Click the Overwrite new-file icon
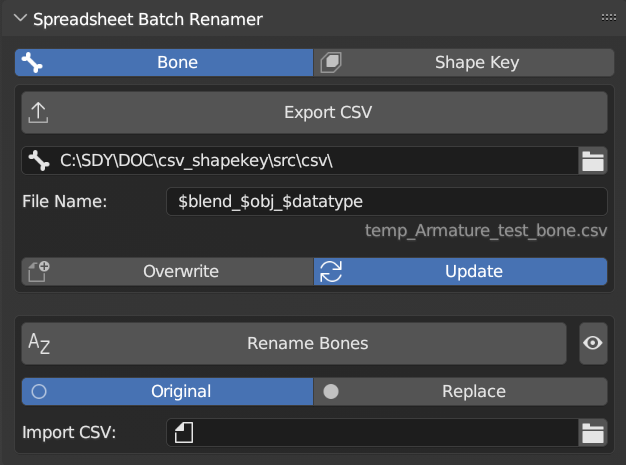This screenshot has width=626, height=465. click(38, 271)
